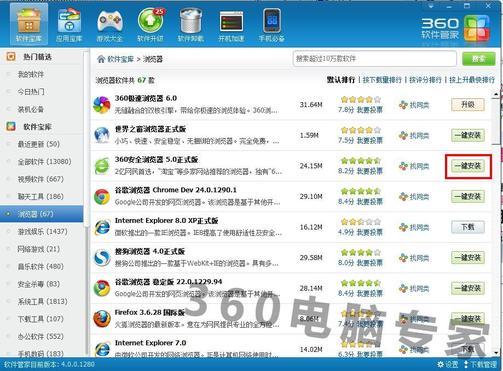503x371 pixels.
Task: Click 一键安装 for 世界之窗浏览器
Action: coord(468,135)
